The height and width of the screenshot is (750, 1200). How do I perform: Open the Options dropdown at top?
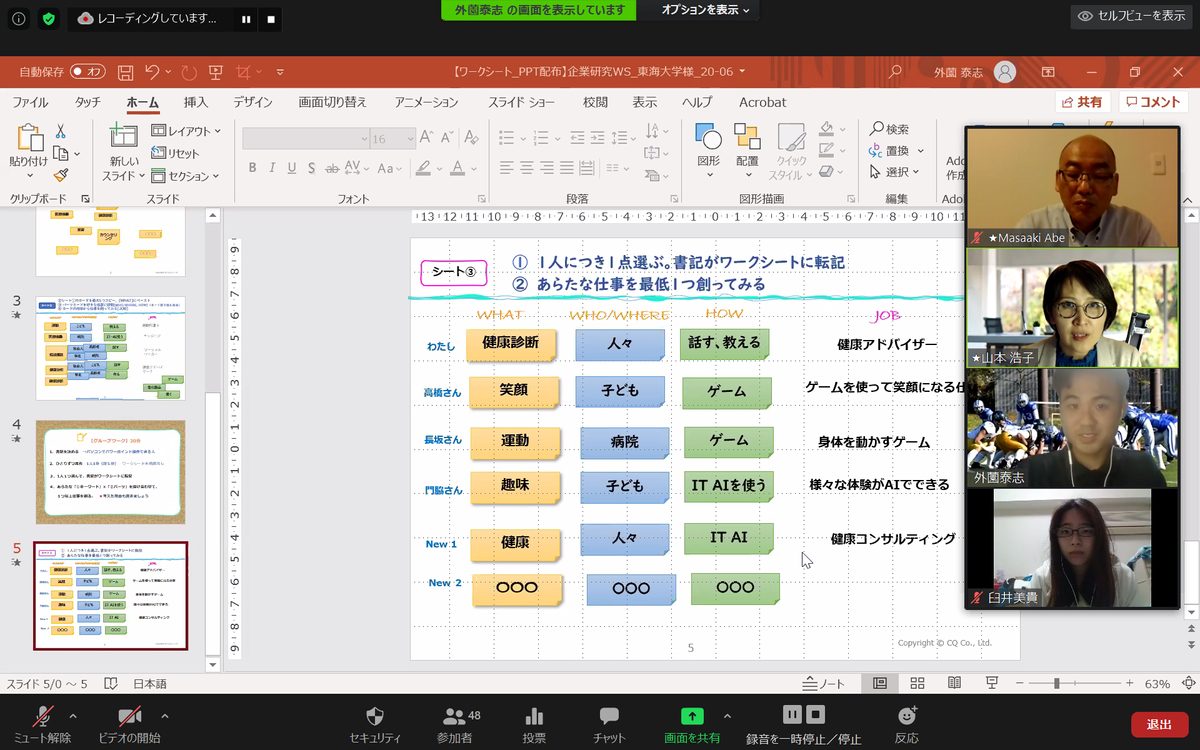pyautogui.click(x=706, y=10)
